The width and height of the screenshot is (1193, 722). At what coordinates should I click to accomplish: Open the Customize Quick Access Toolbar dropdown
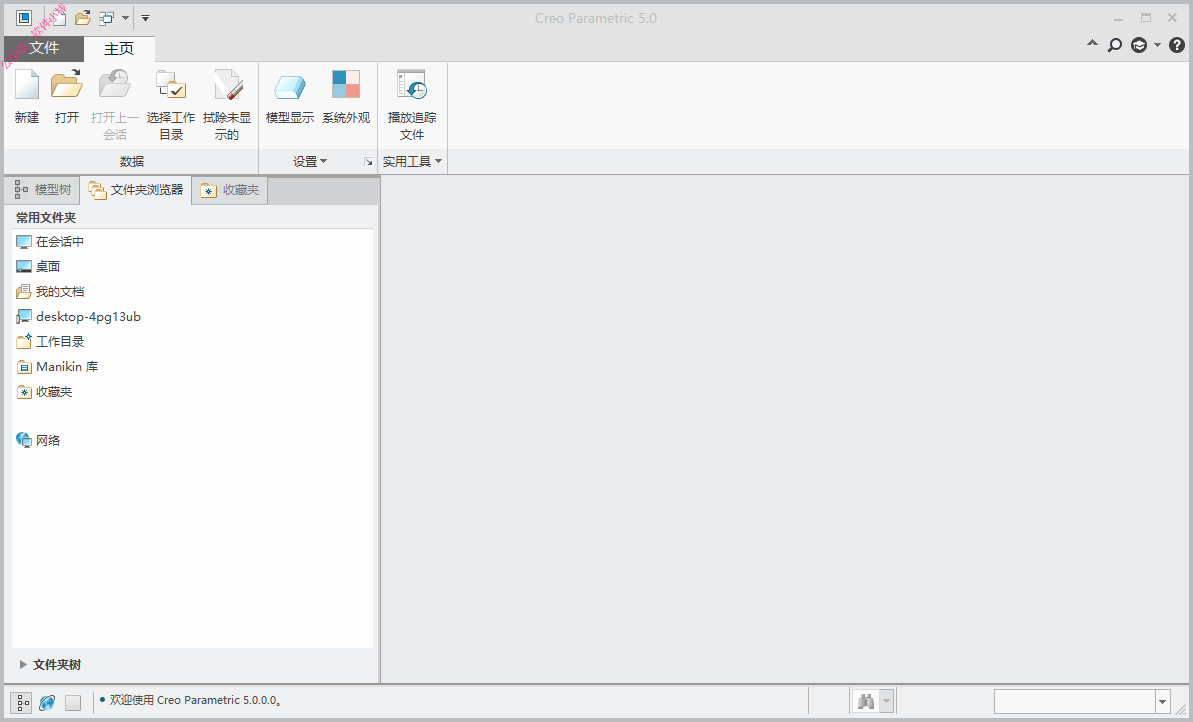pos(145,17)
